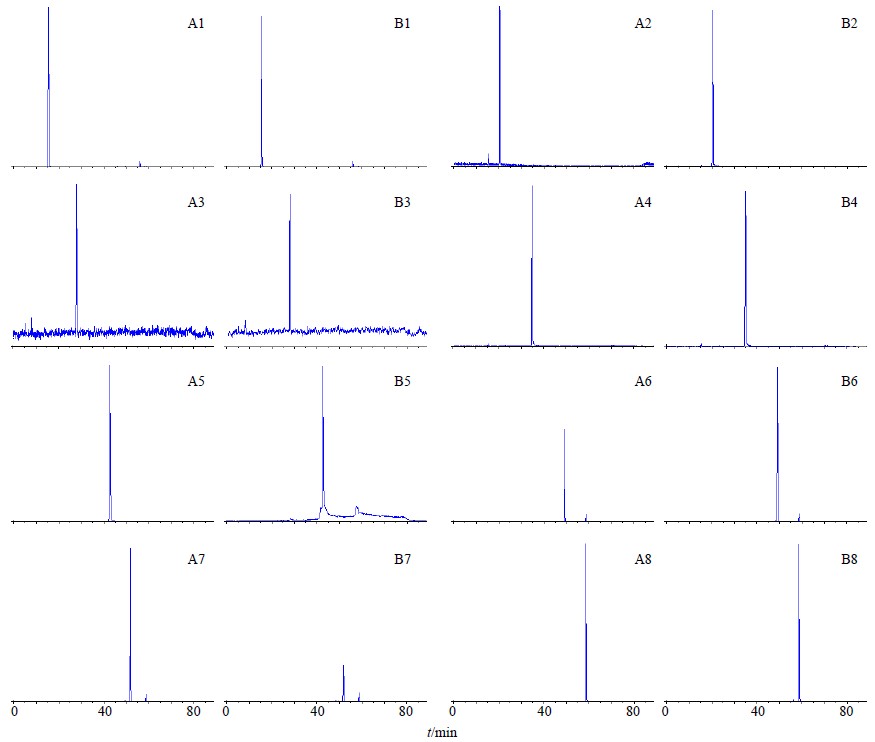Image resolution: width=875 pixels, height=742 pixels.
Task: Click the 40 tick under chromatogram A7
Action: point(104,712)
